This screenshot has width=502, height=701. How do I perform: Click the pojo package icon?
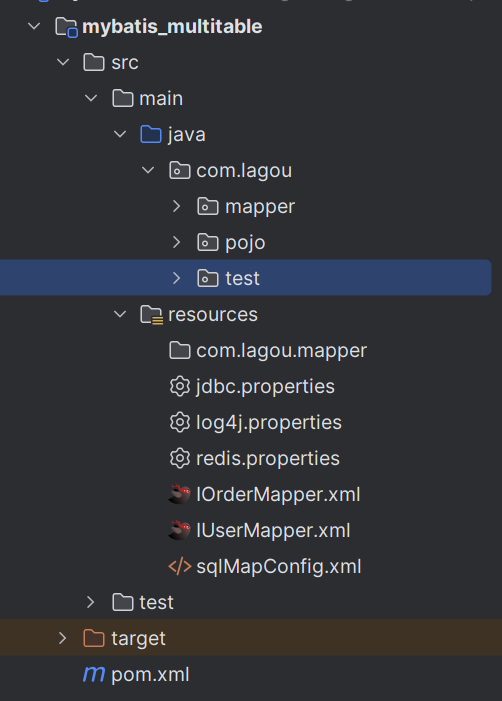coord(208,242)
